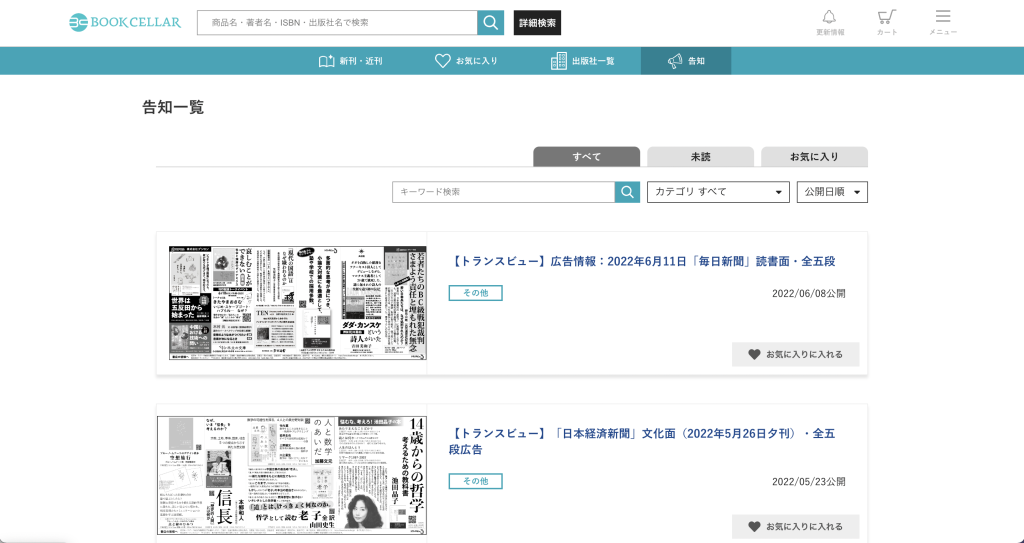Switch to the 未読 tab
Screen dimensions: 1024x543
[700, 157]
